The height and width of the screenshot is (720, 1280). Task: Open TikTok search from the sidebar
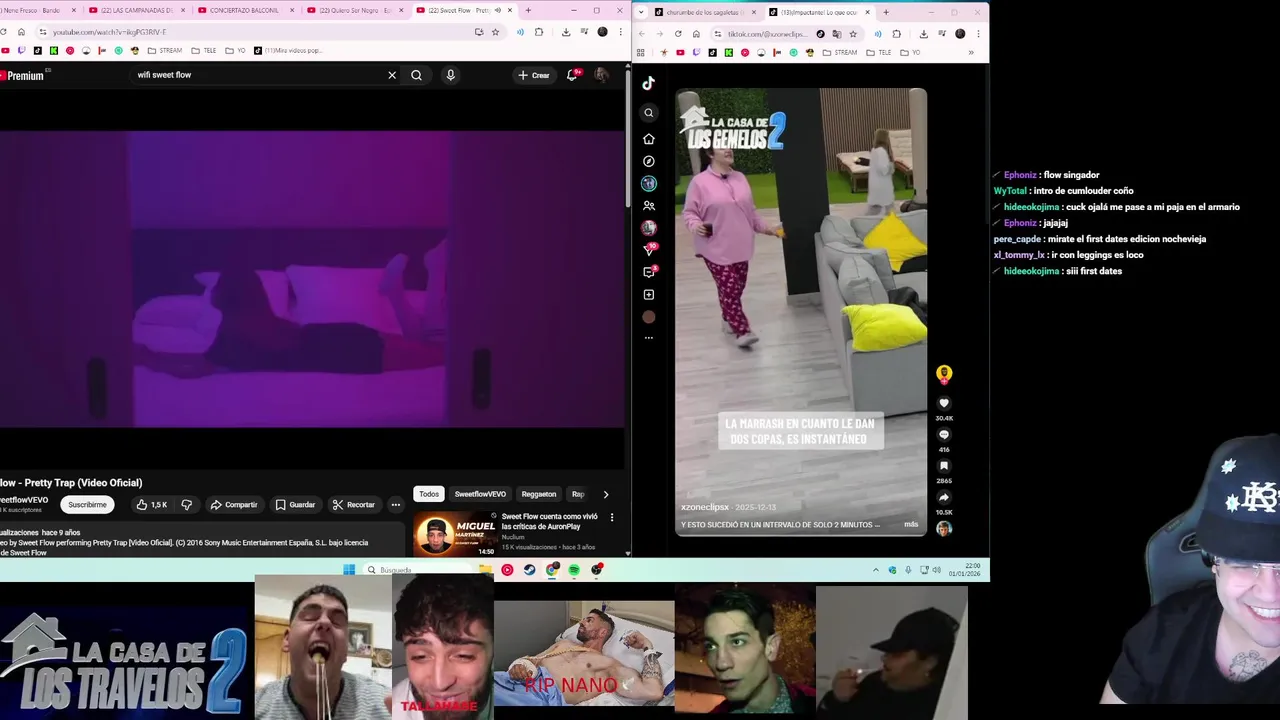[x=649, y=113]
